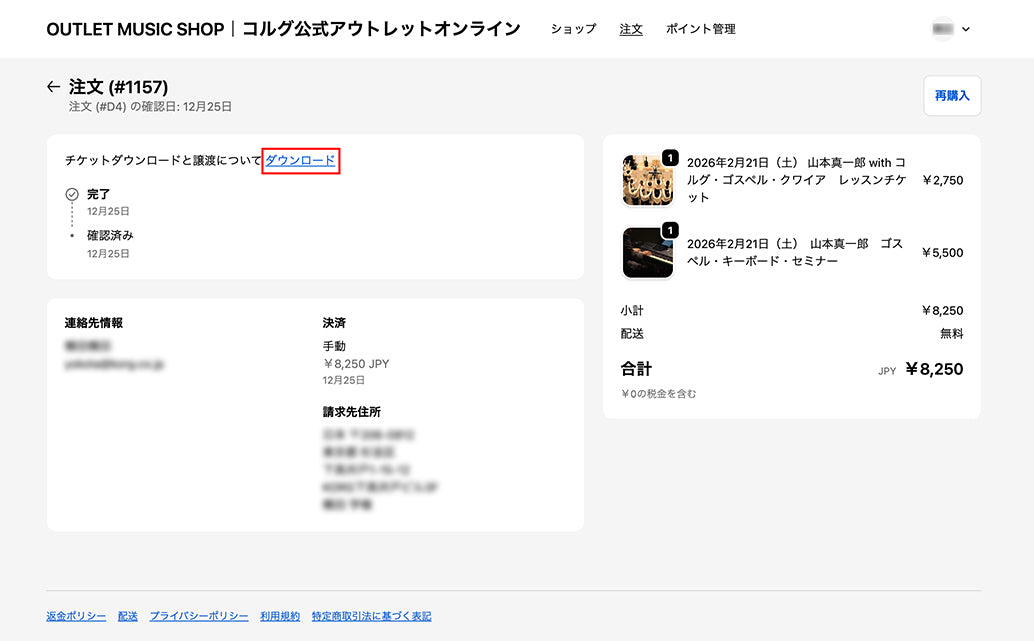Open the ショップ menu item
1034x641 pixels.
pyautogui.click(x=573, y=29)
